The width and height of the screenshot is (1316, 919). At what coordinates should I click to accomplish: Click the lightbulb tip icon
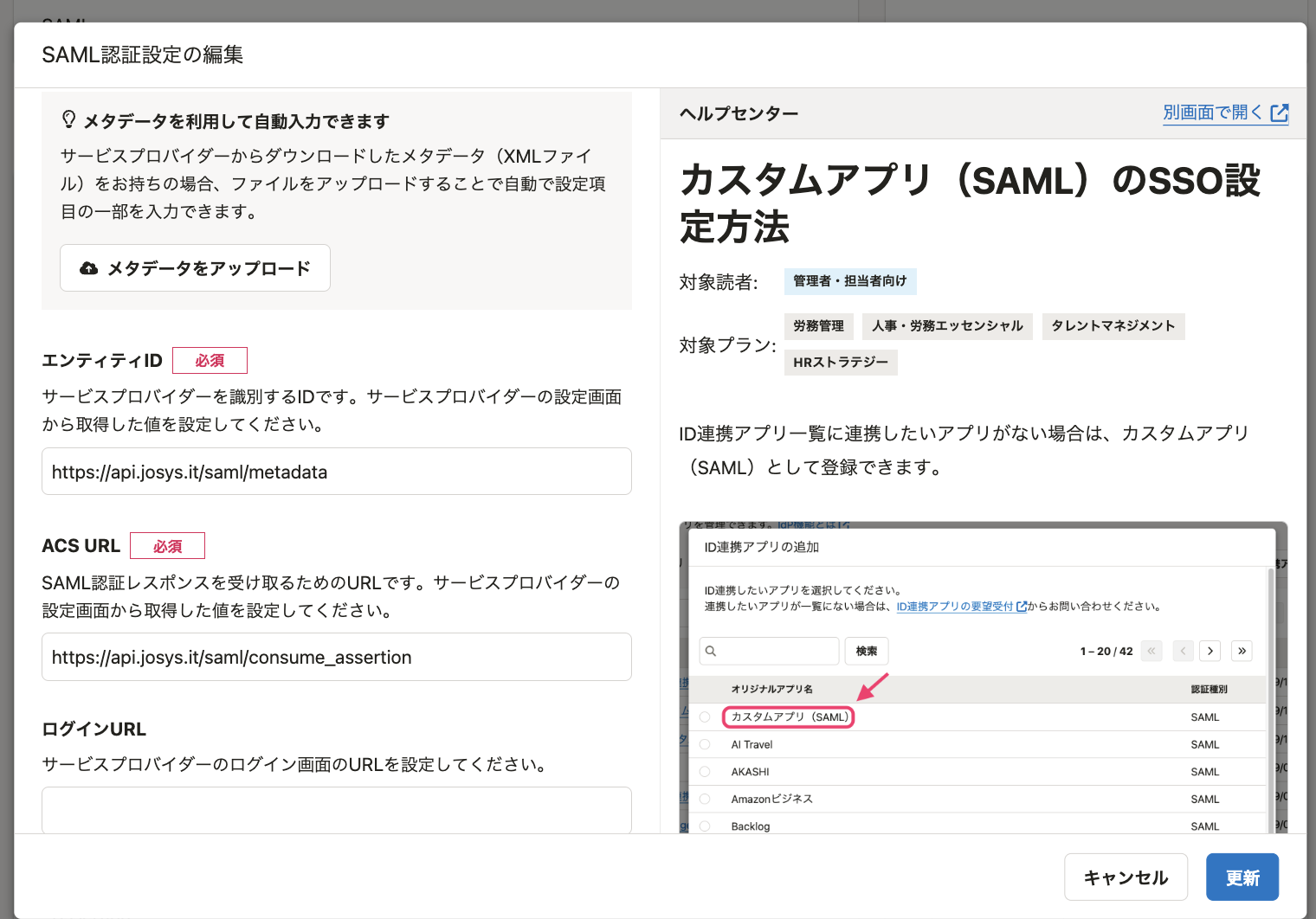[68, 119]
